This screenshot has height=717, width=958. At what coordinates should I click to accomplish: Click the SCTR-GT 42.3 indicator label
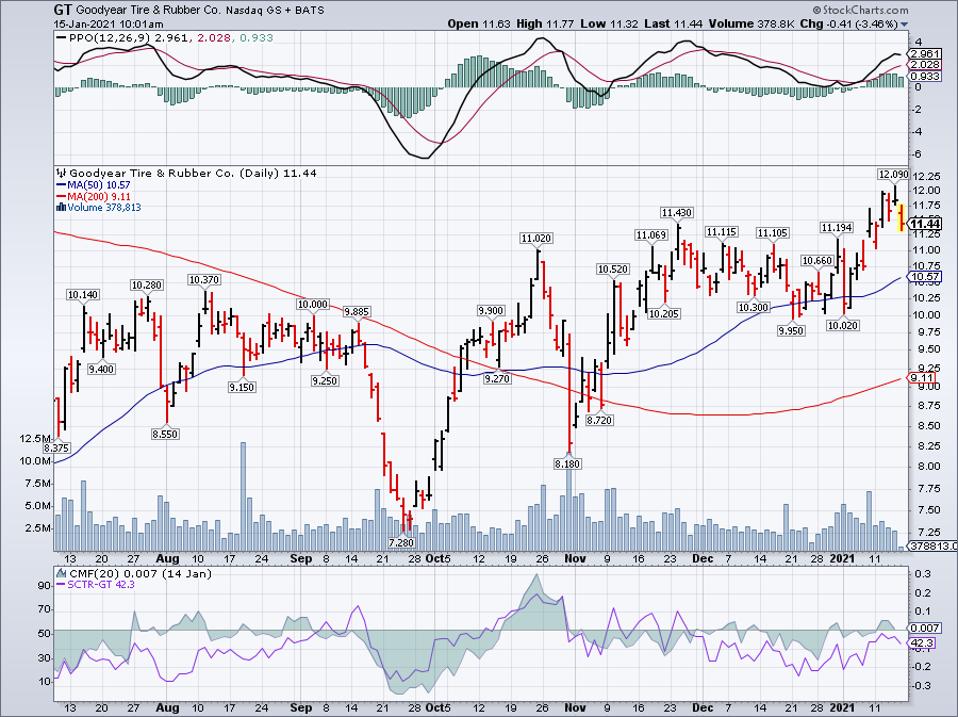(101, 584)
